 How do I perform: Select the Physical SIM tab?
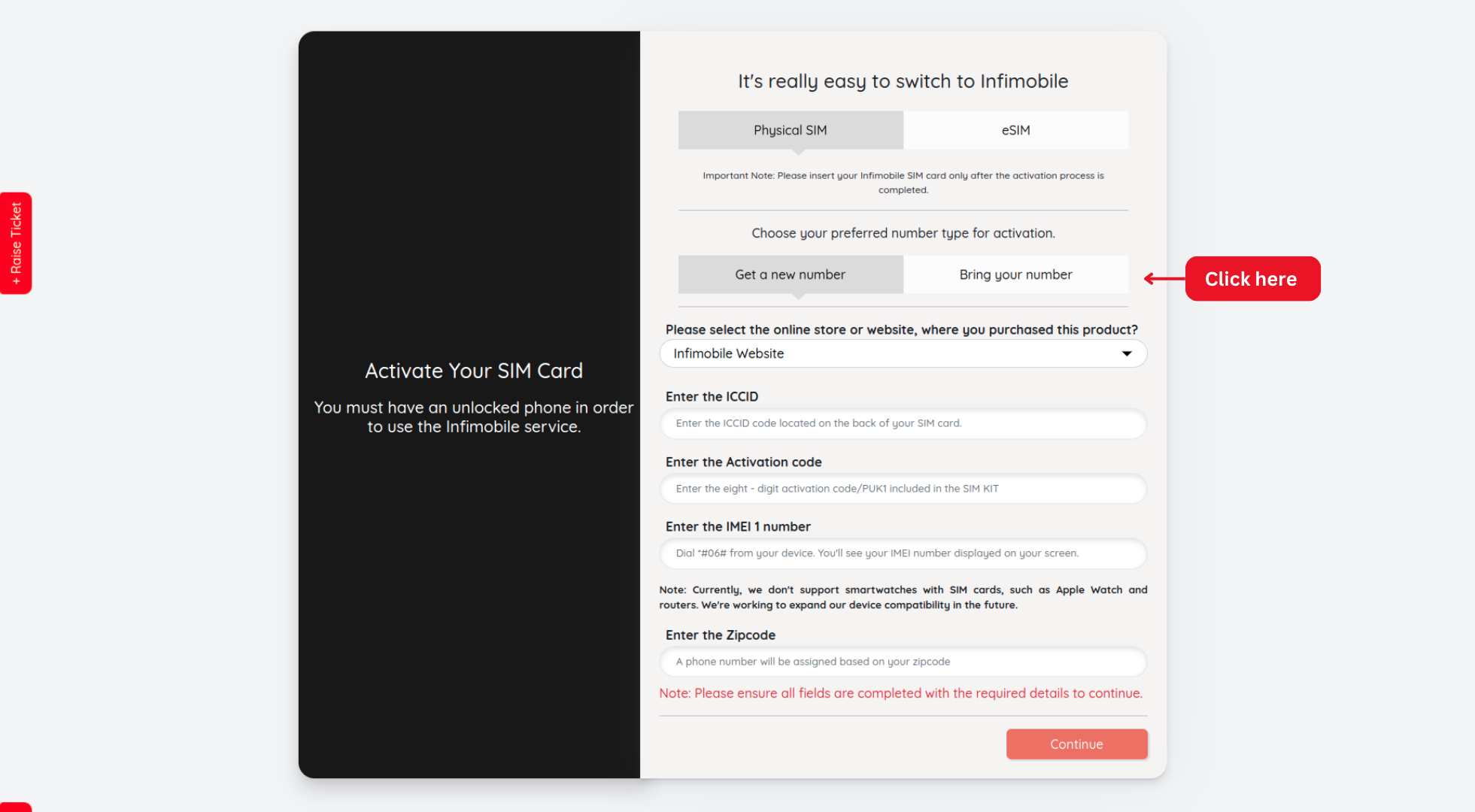790,130
